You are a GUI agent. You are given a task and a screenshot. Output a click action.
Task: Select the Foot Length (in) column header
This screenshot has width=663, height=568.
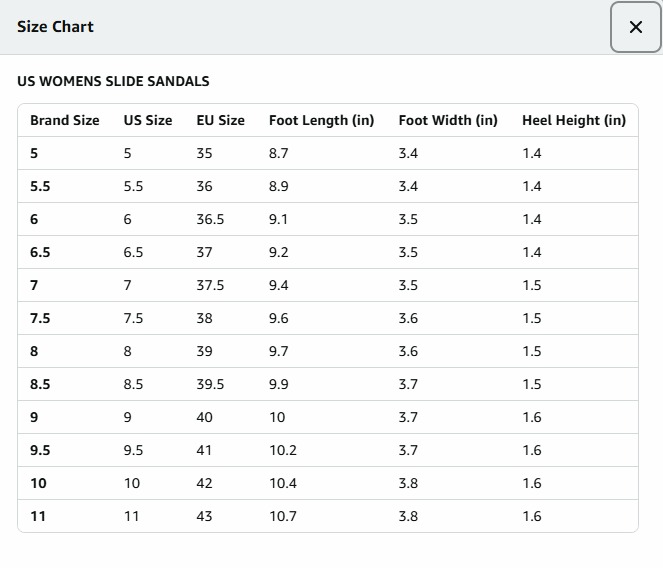coord(321,120)
